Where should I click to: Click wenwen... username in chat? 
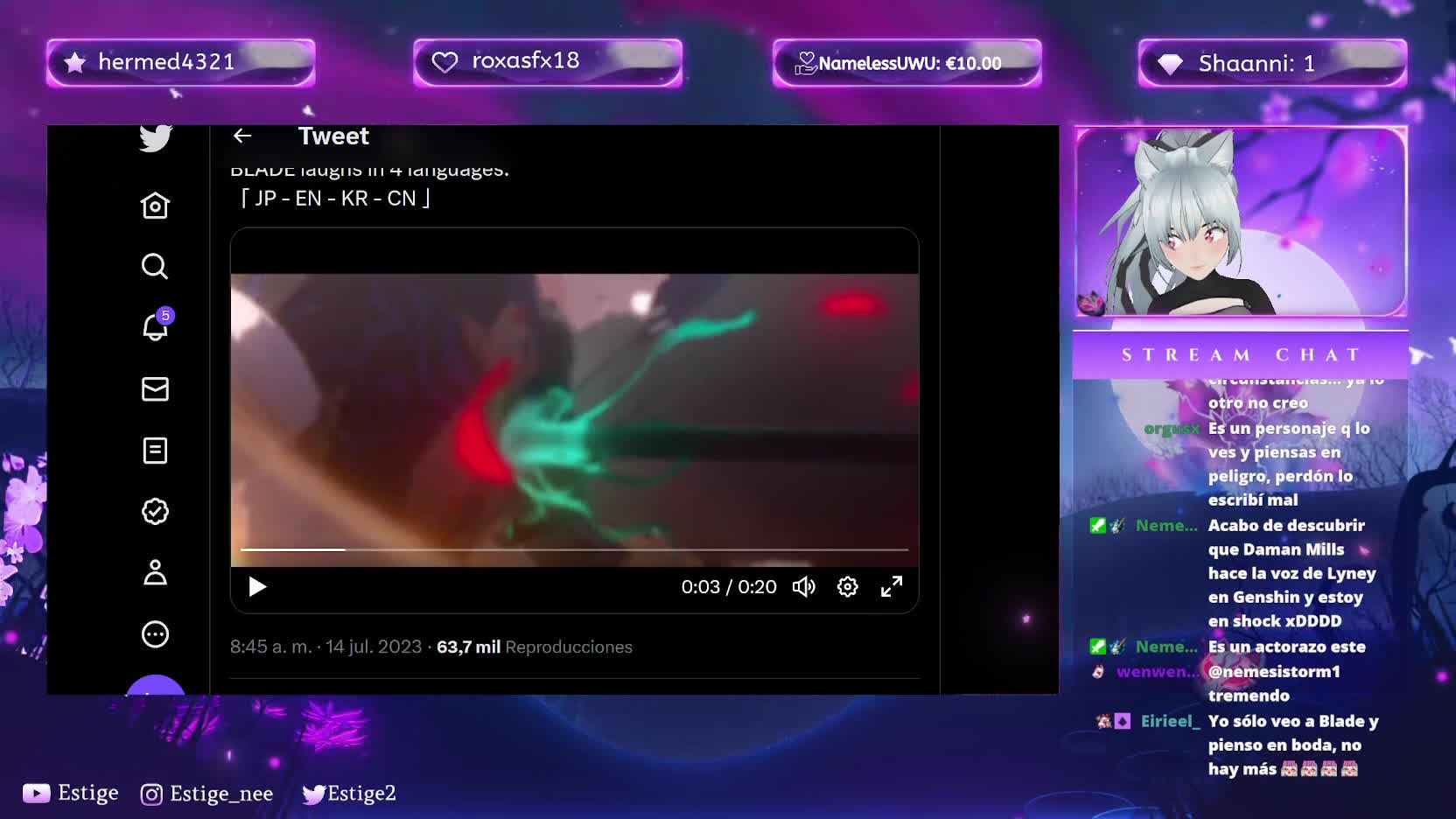(1158, 672)
